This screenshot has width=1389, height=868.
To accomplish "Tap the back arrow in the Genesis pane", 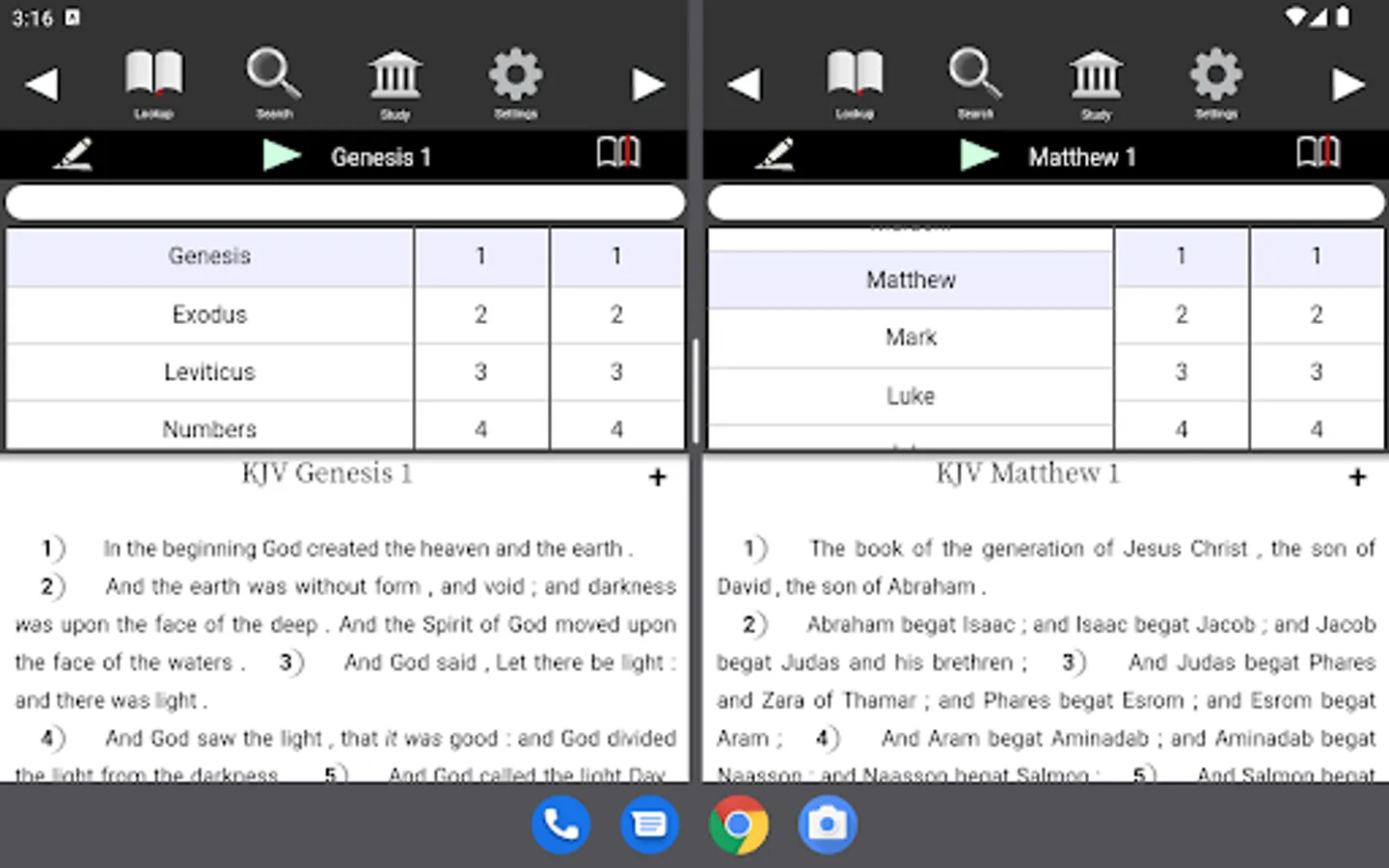I will (41, 84).
